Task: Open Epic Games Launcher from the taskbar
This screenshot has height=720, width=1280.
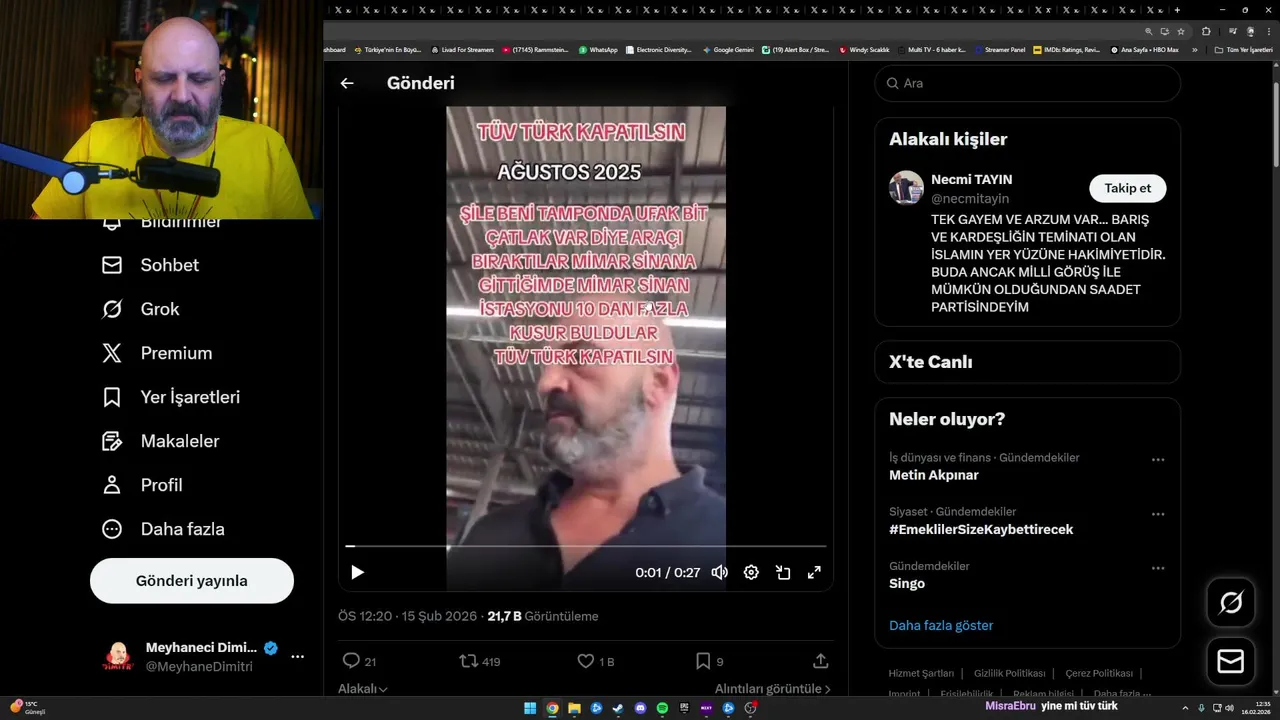Action: pos(684,708)
